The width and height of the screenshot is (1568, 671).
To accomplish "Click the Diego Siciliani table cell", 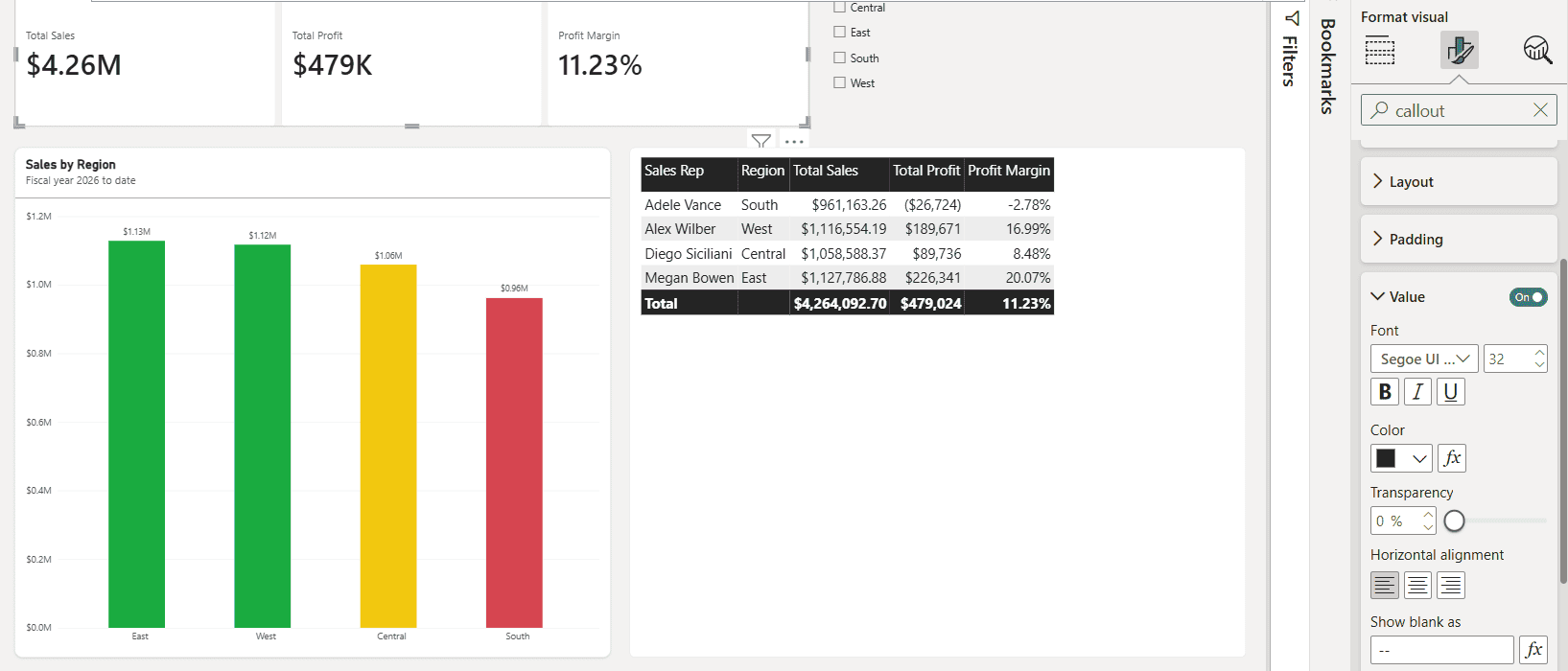I will point(688,254).
